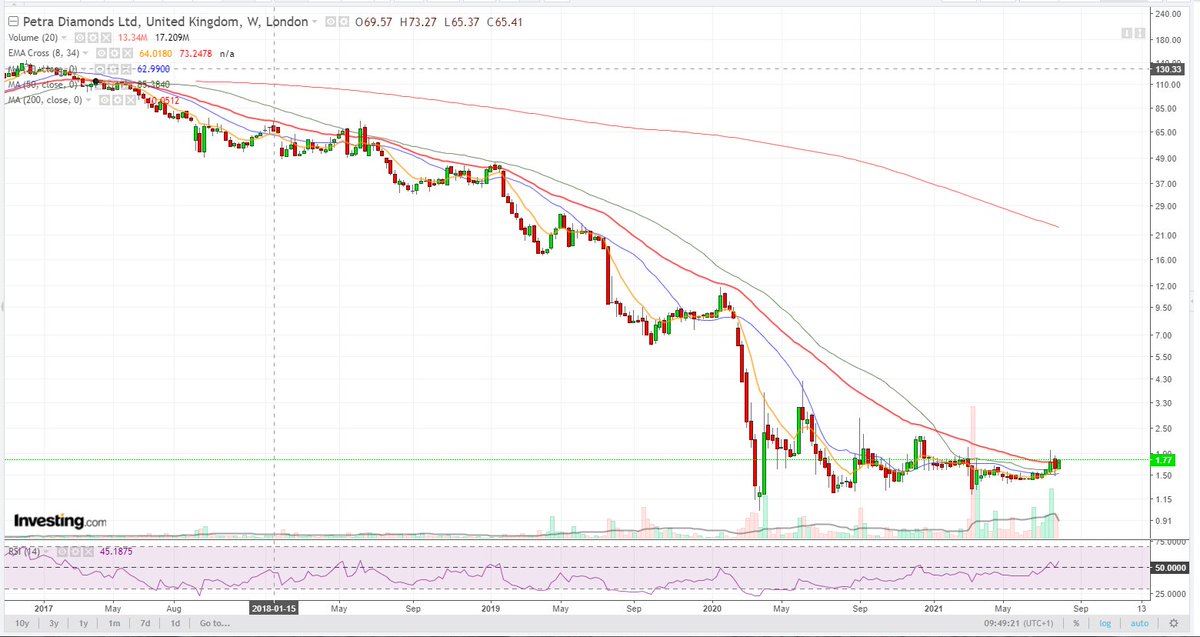Hide the Petra Diamonds main series

click(331, 22)
